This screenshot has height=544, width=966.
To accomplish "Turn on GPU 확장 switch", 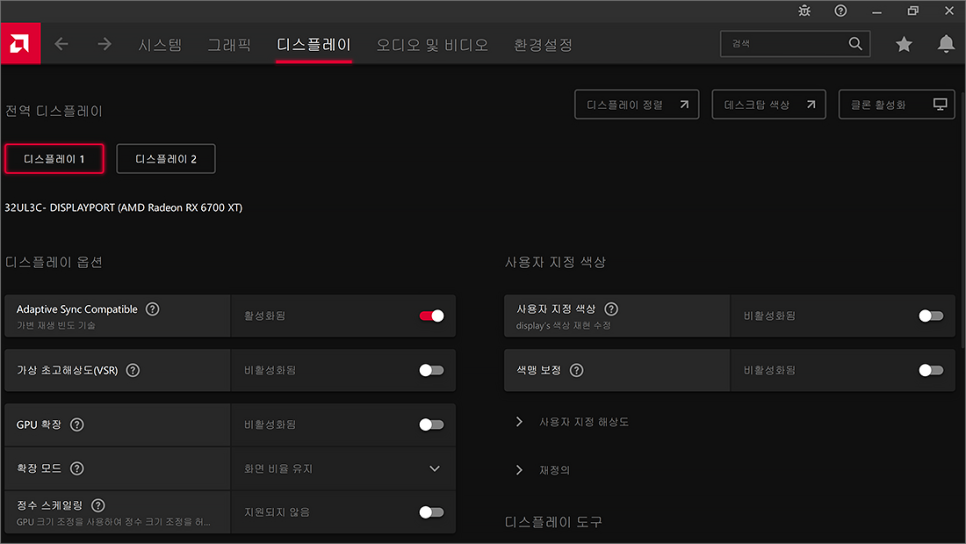I will pos(431,425).
